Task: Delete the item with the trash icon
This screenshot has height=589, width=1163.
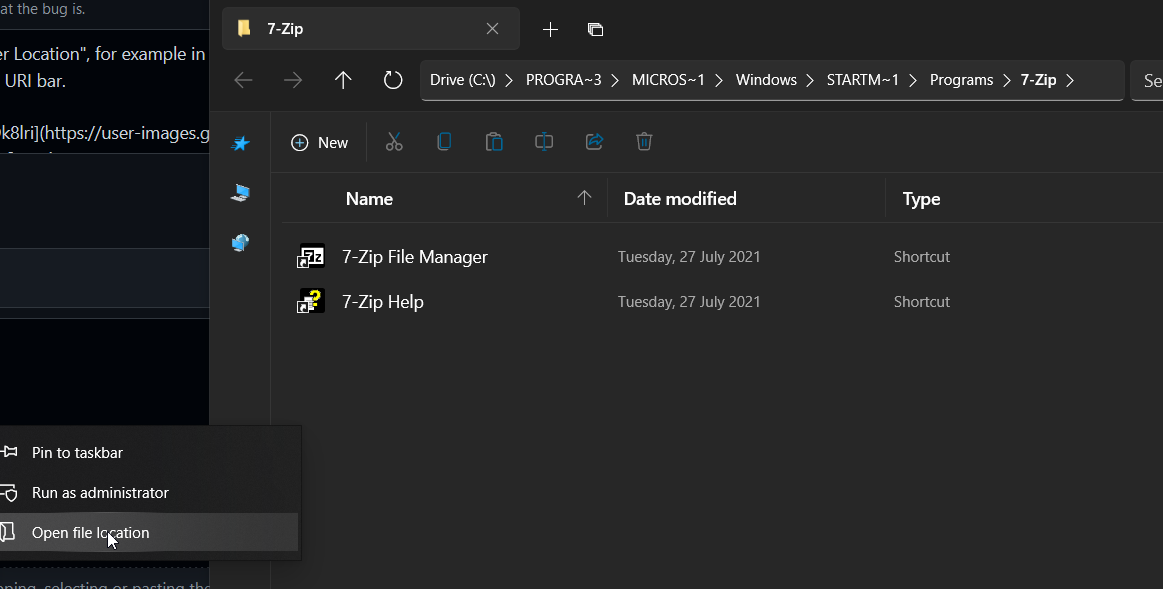Action: tap(644, 142)
